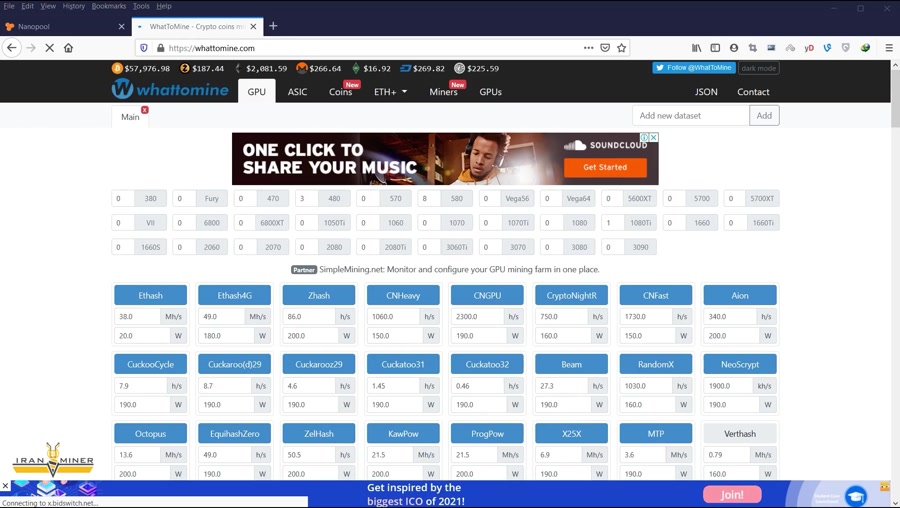Image resolution: width=900 pixels, height=508 pixels.
Task: Close the Nanopool tab
Action: (121, 26)
